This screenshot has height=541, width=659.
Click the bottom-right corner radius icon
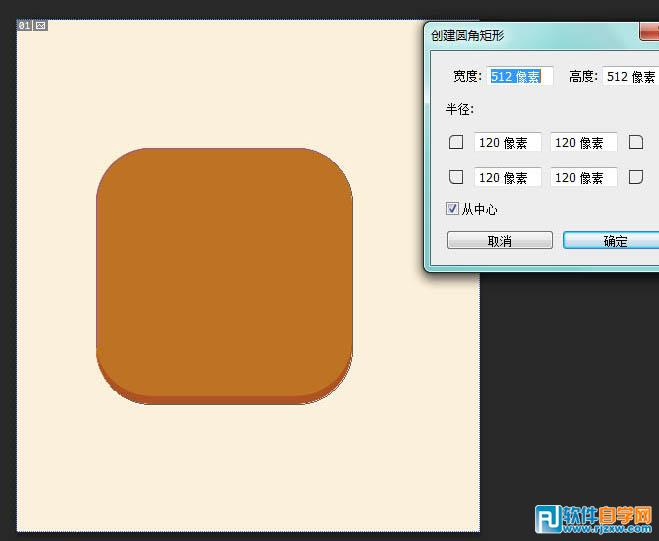635,178
